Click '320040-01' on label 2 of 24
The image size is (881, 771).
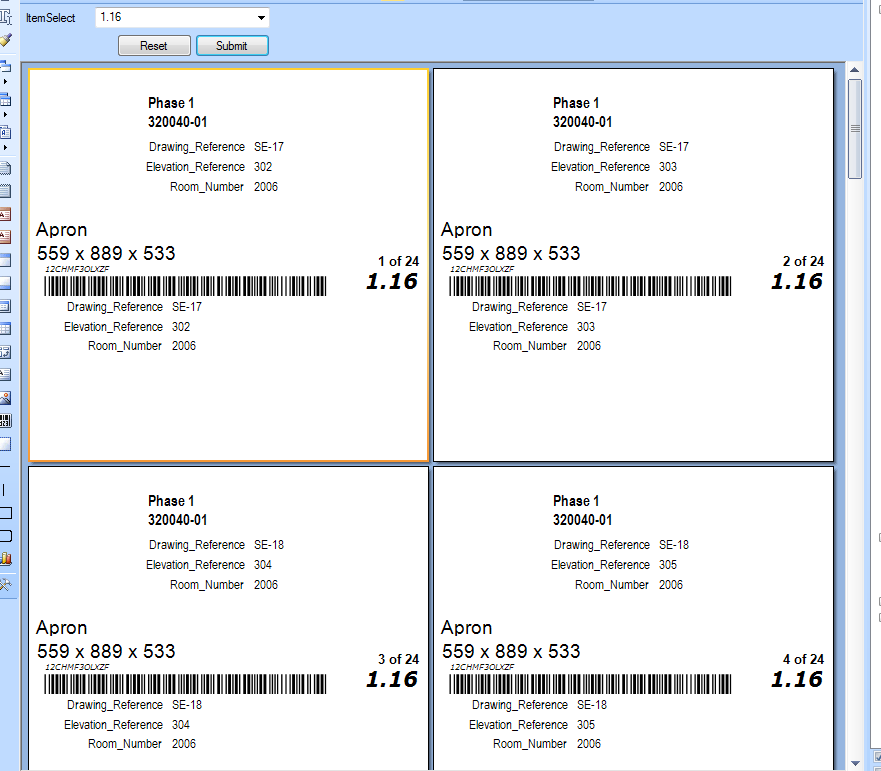(583, 122)
